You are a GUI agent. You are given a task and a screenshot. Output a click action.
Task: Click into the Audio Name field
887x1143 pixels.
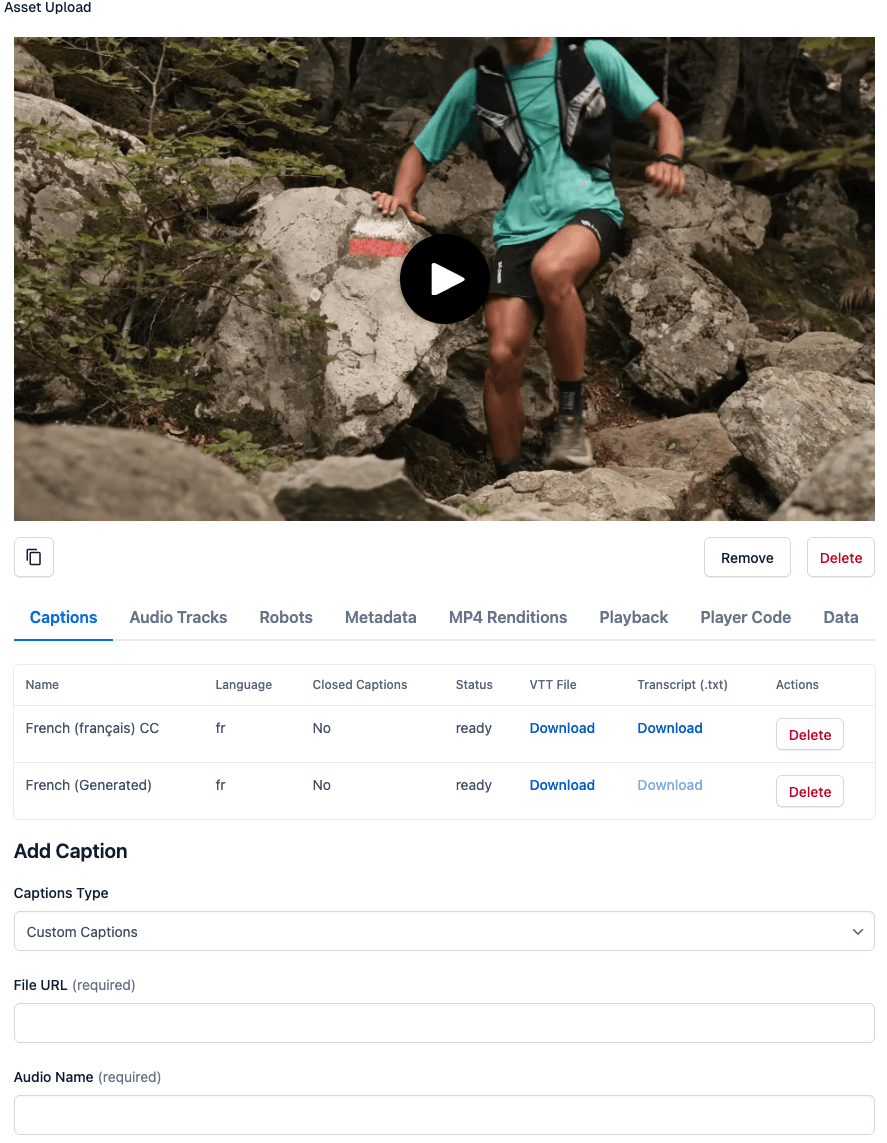[444, 1115]
